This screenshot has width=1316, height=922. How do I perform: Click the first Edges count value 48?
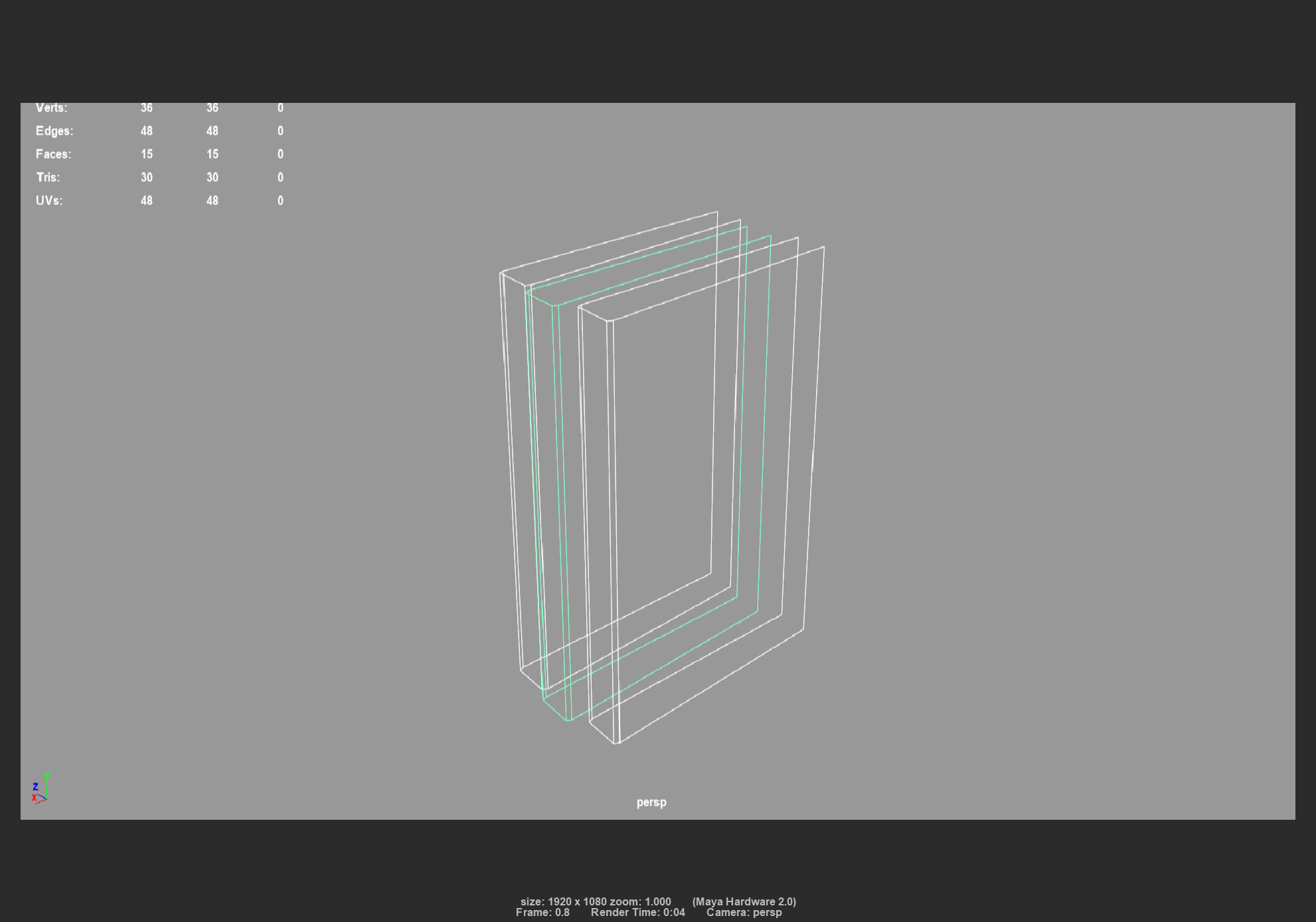coord(147,131)
